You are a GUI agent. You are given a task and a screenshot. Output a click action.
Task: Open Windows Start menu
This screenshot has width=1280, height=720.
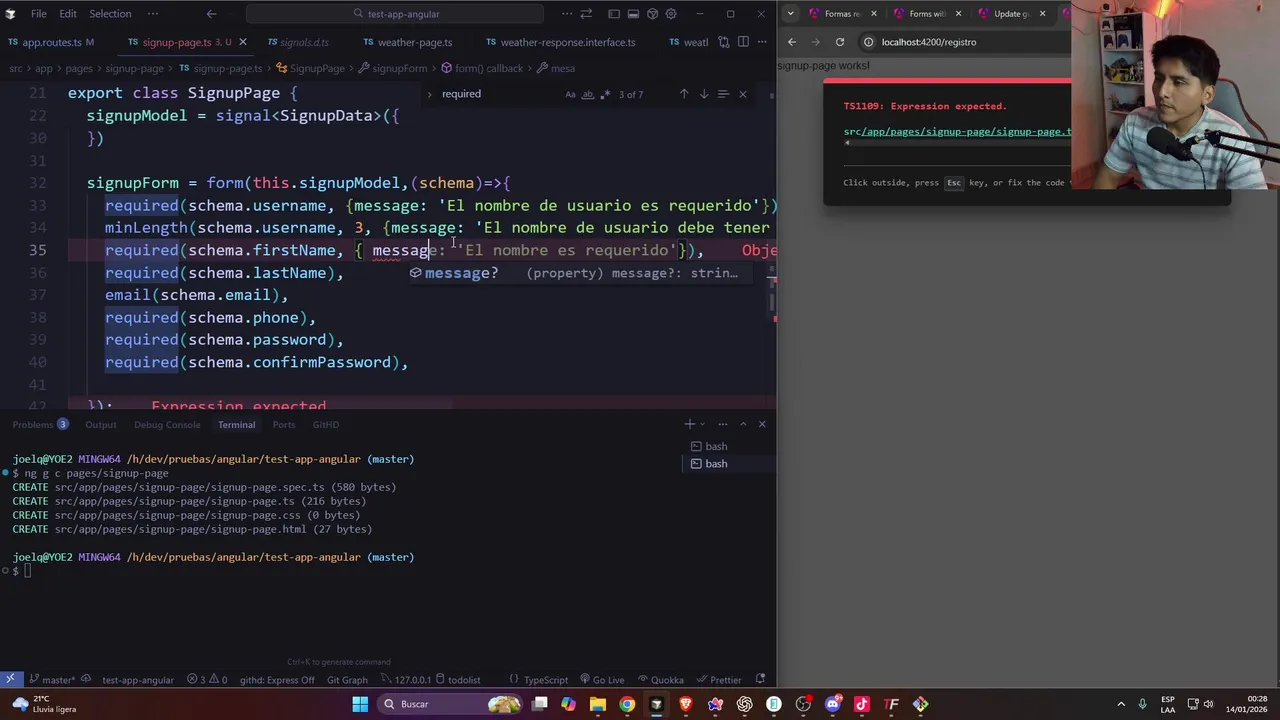click(360, 704)
